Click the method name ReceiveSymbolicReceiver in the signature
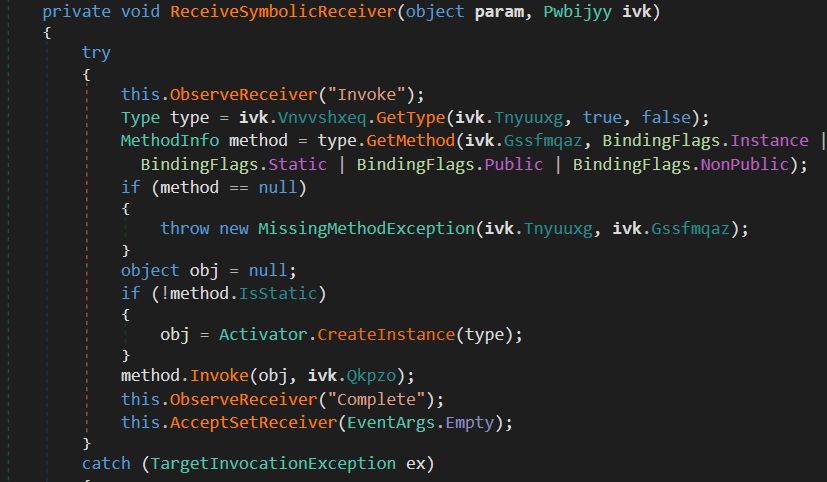Screen dimensions: 827x482 (x=283, y=12)
